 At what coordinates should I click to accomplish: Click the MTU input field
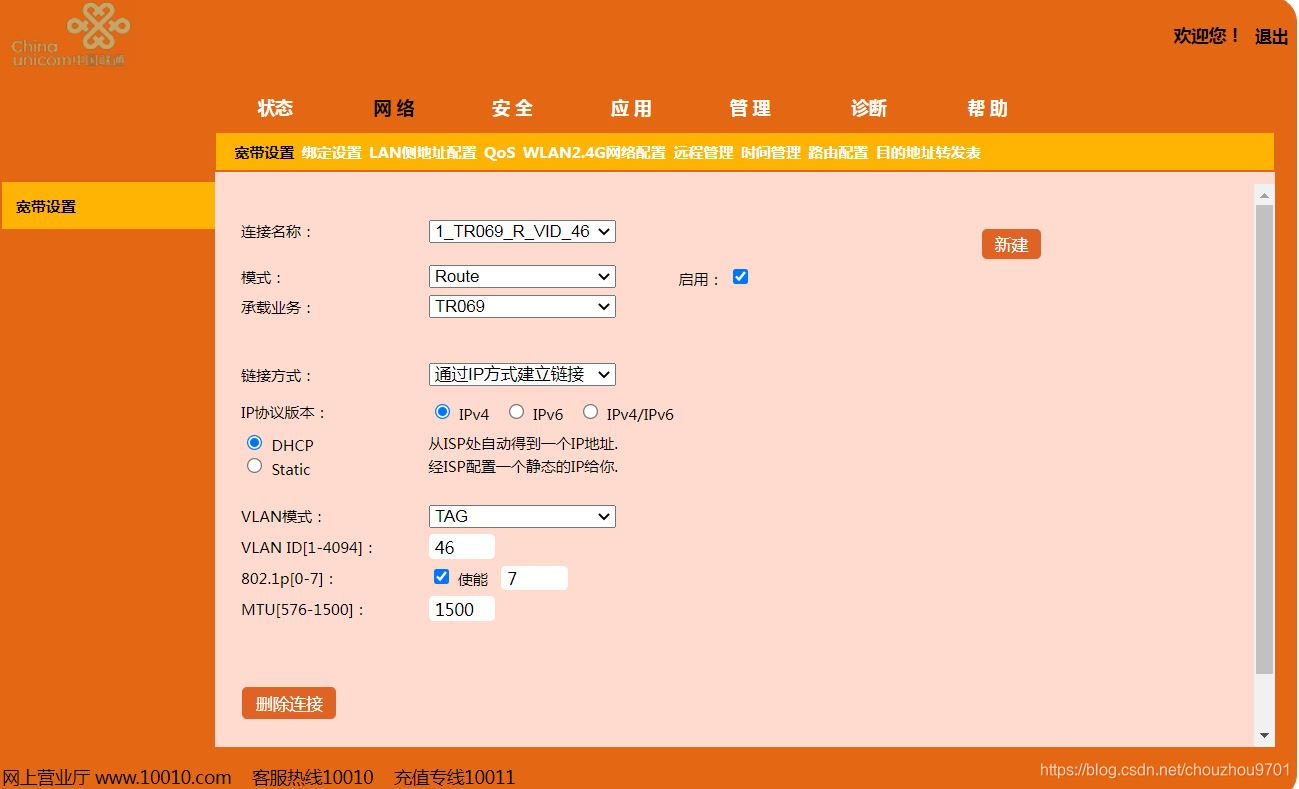pyautogui.click(x=462, y=609)
